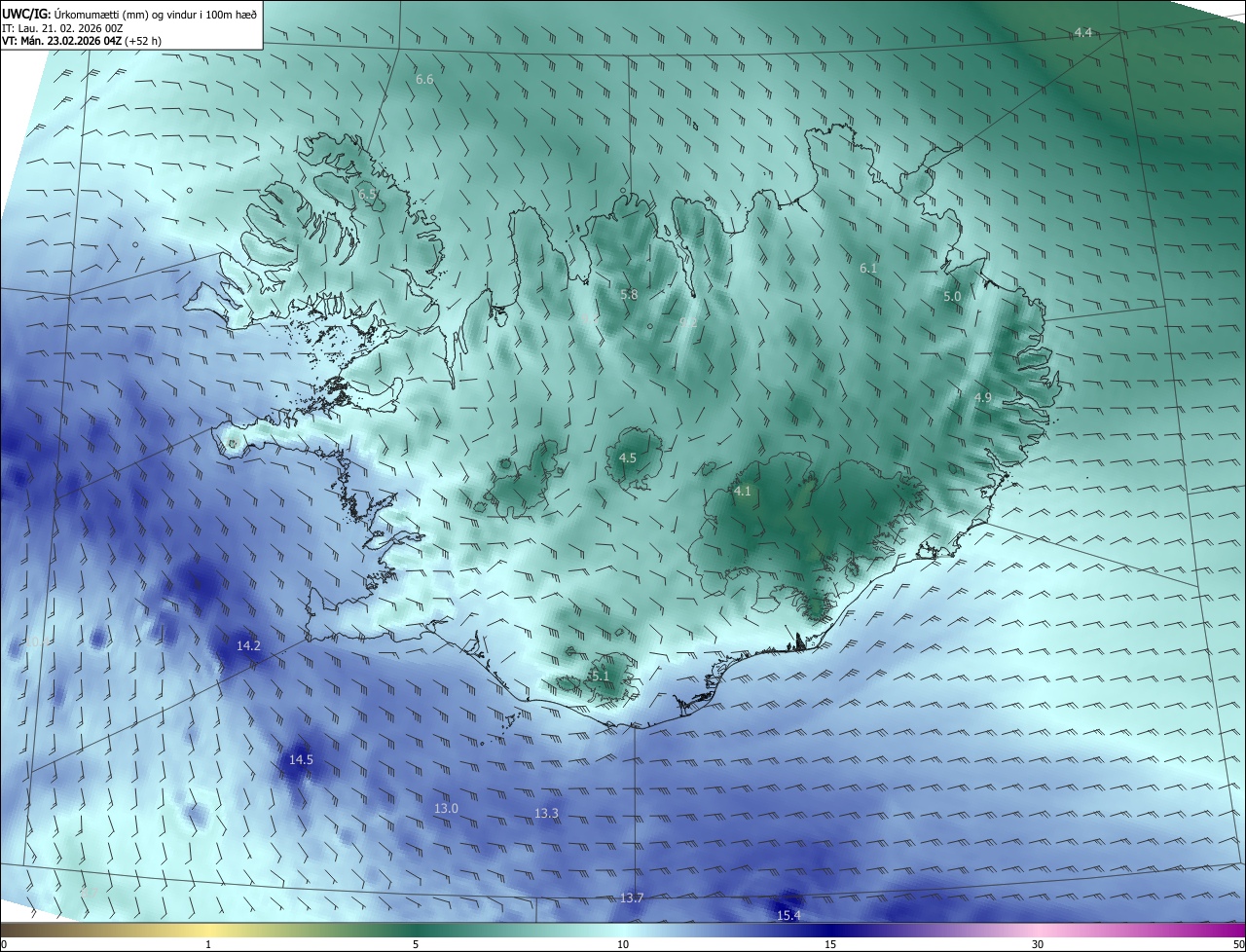Viewport: 1246px width, 952px height.
Task: Click the map value 6.6
Action: (x=424, y=80)
